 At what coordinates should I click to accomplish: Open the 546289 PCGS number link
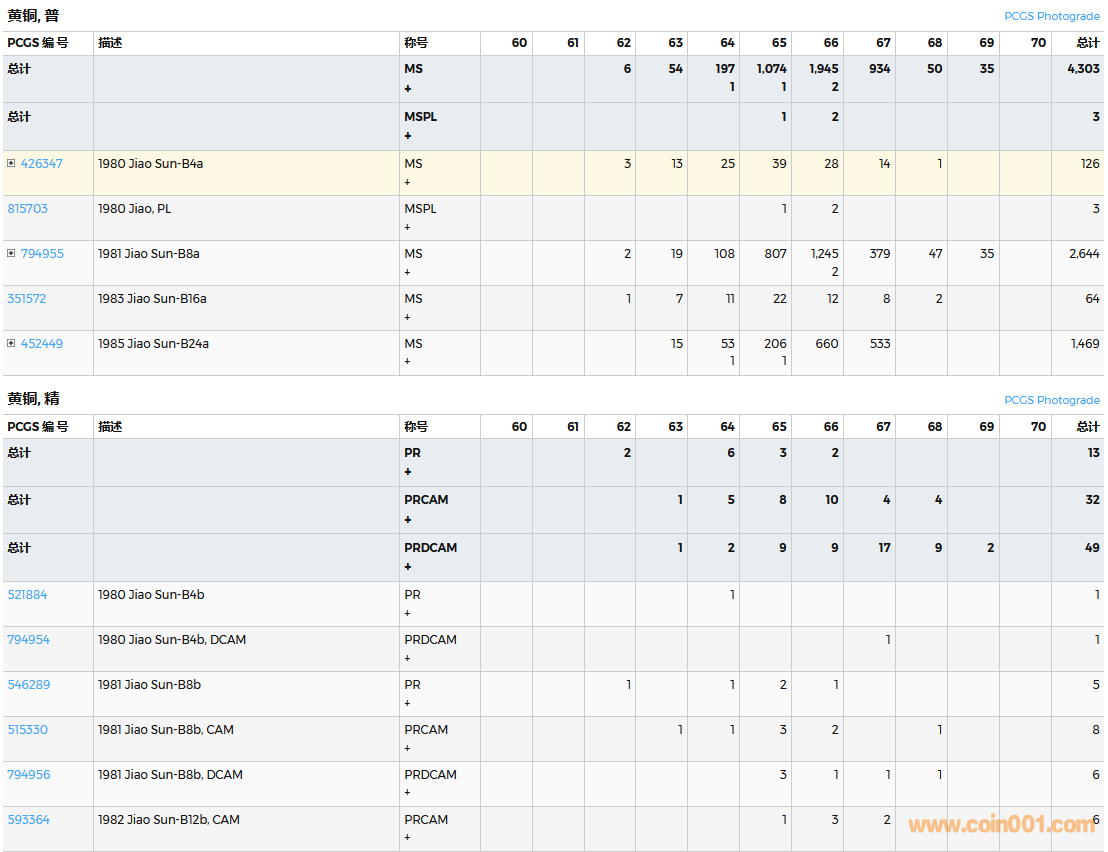(28, 684)
